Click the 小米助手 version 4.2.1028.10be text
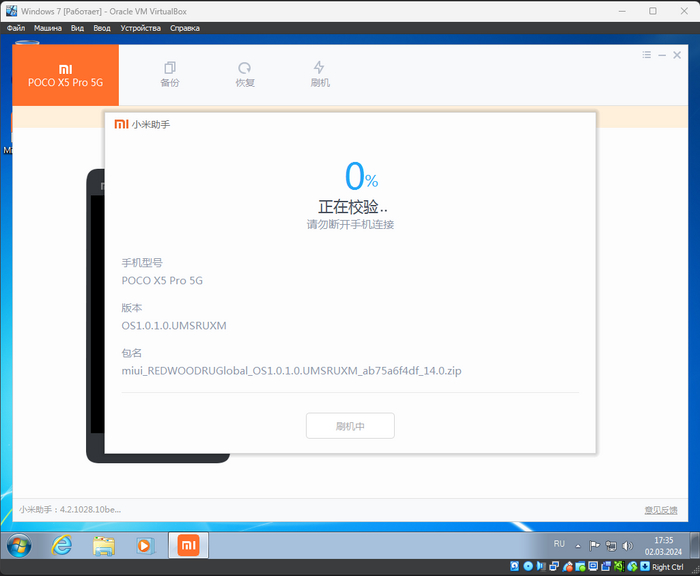This screenshot has height=576, width=700. [70, 509]
